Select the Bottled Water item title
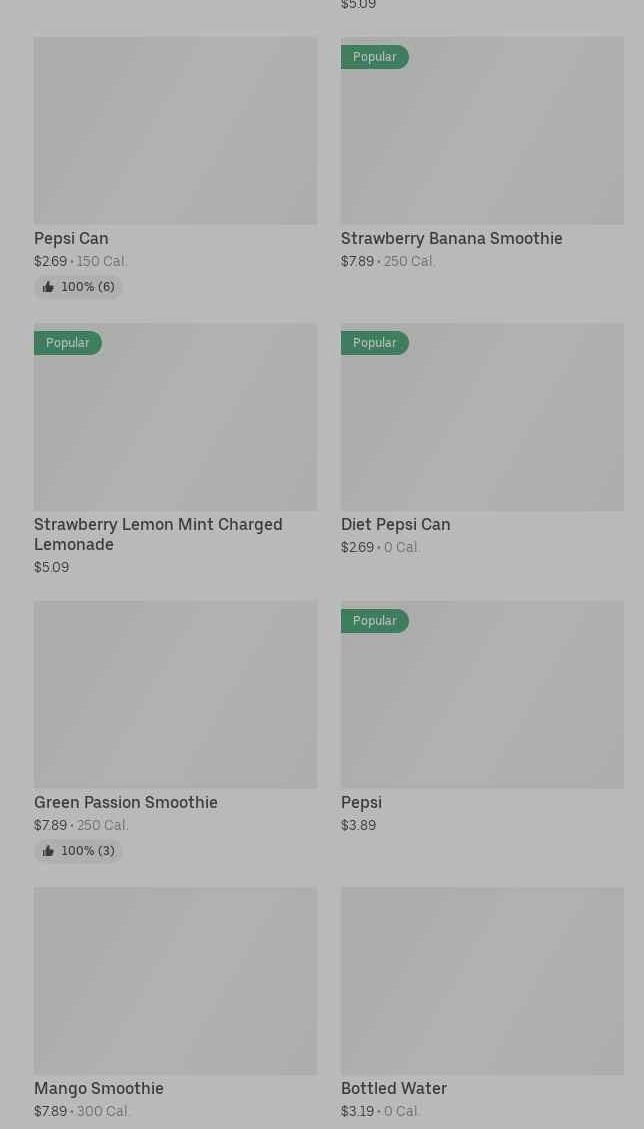 click(393, 1088)
